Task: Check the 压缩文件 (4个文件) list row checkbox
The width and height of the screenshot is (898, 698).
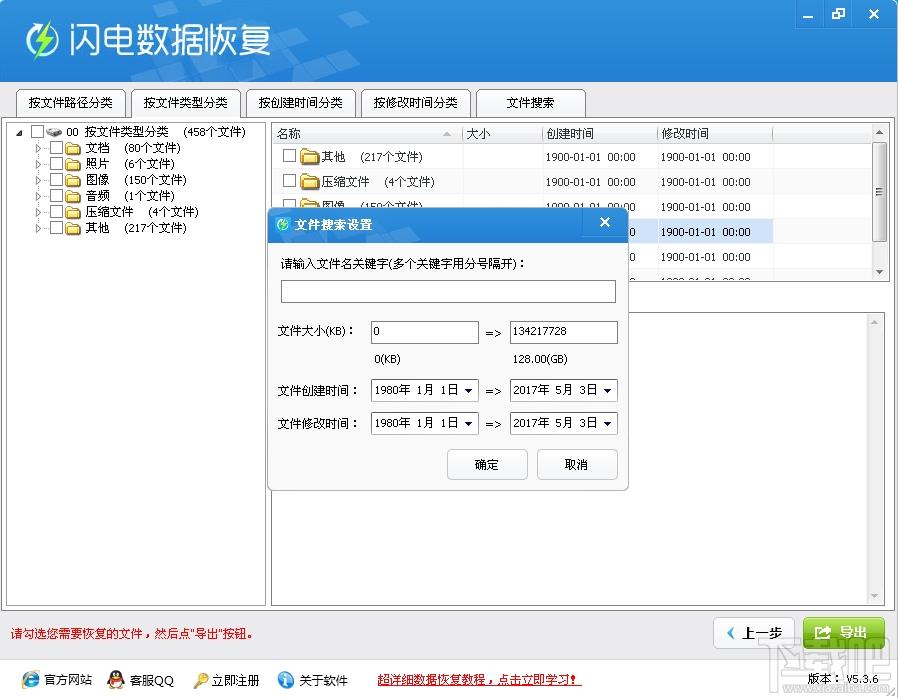Action: pos(289,181)
